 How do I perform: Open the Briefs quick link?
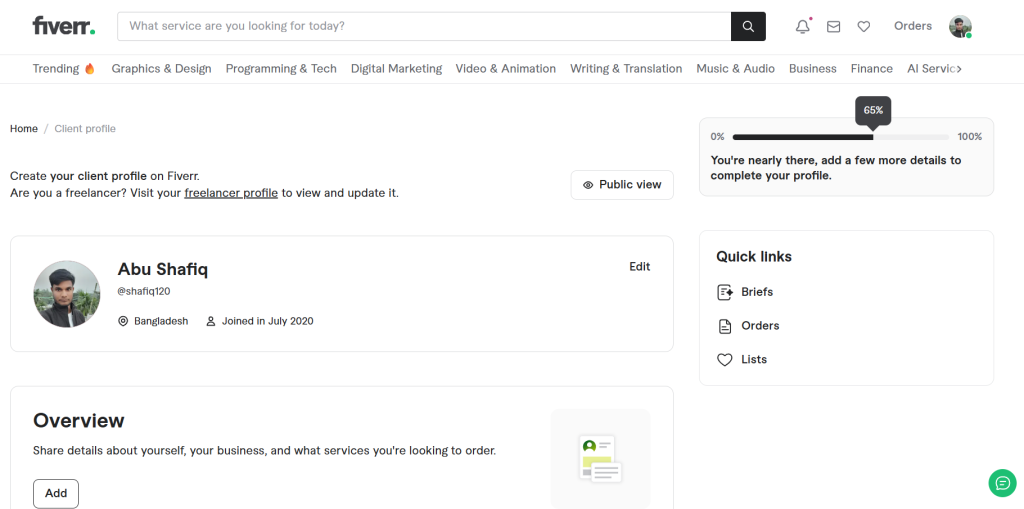click(x=757, y=292)
